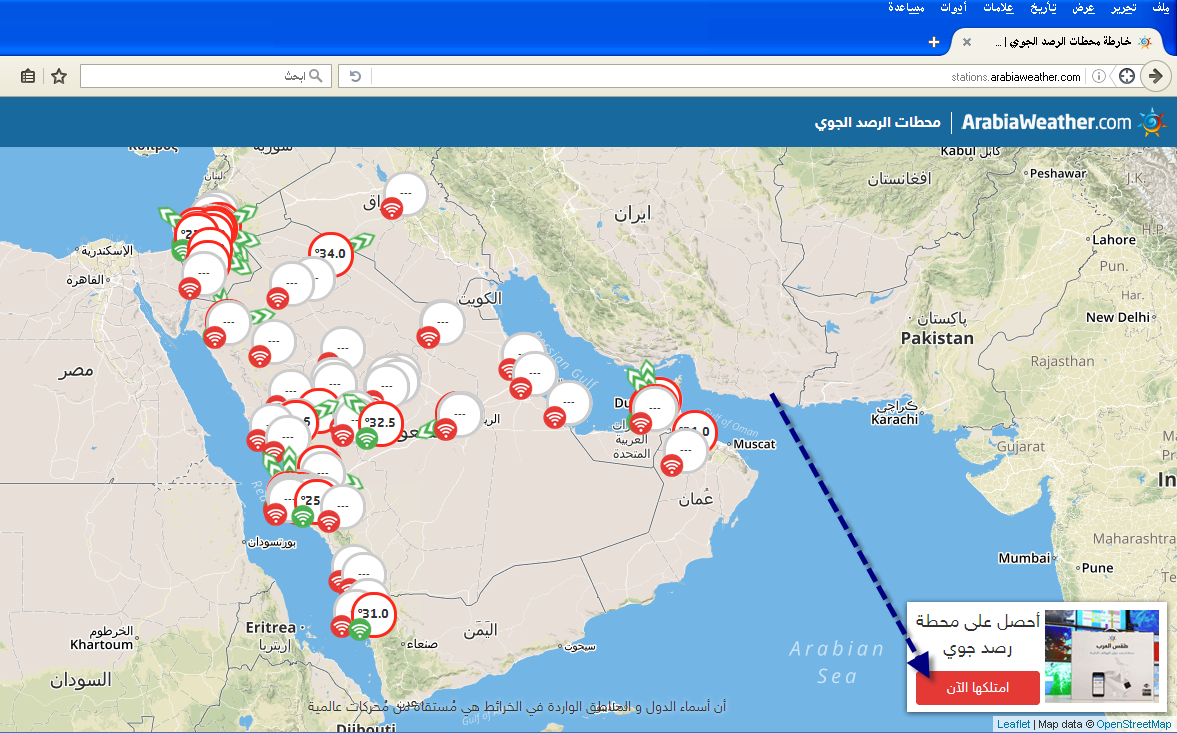Screen dimensions: 1177x733
Task: Click the offline station marker near Riyadh
Action: click(459, 414)
